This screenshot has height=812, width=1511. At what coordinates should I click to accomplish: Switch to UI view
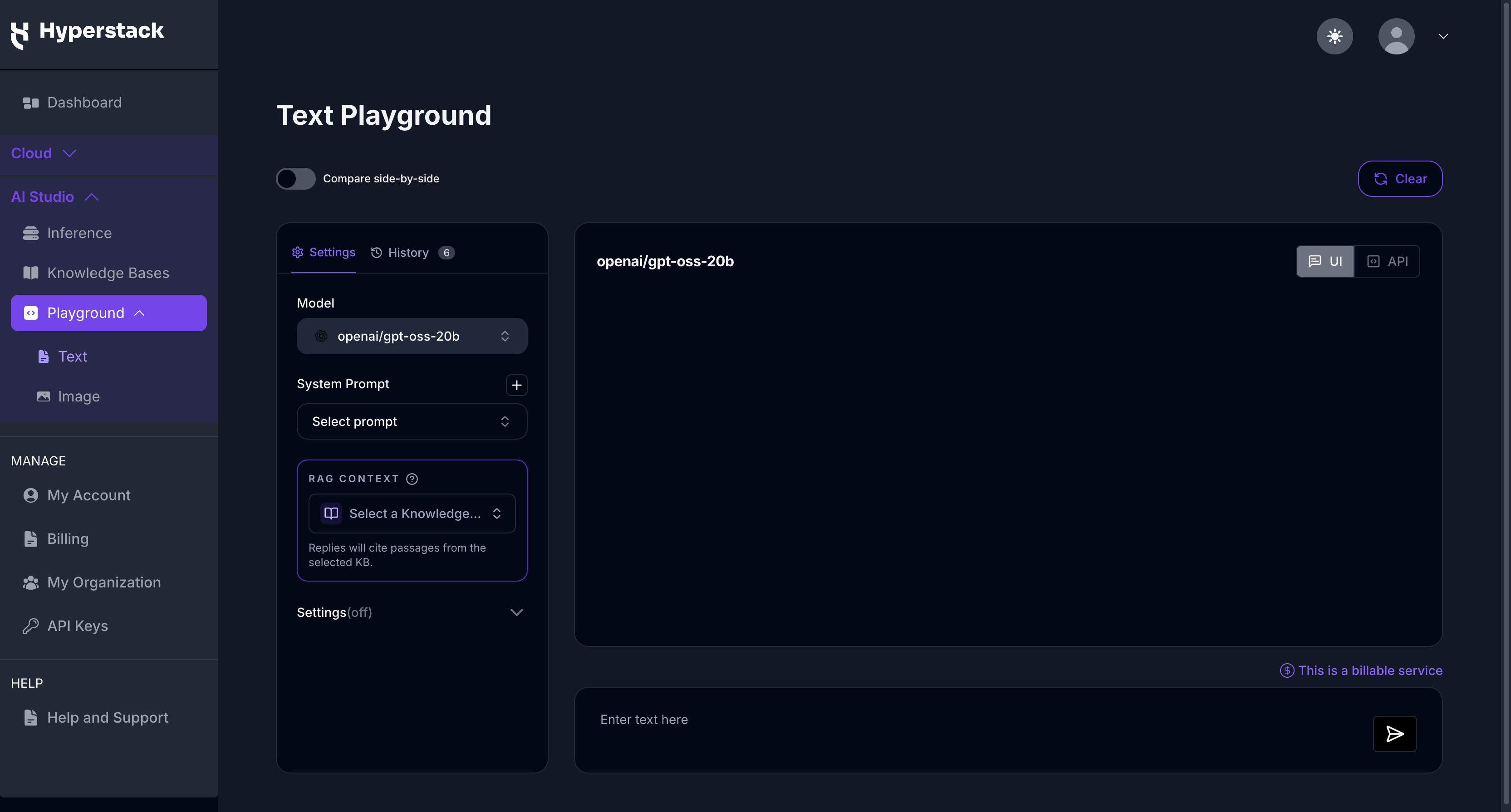(1325, 261)
